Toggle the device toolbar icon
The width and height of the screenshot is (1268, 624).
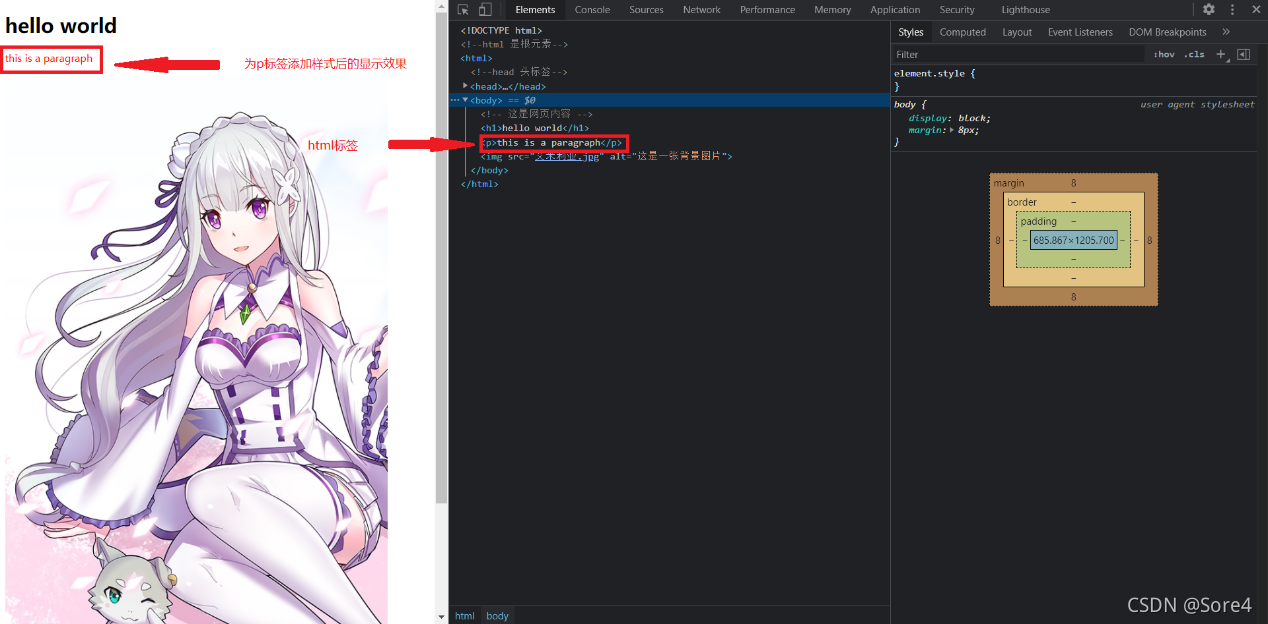pyautogui.click(x=485, y=9)
